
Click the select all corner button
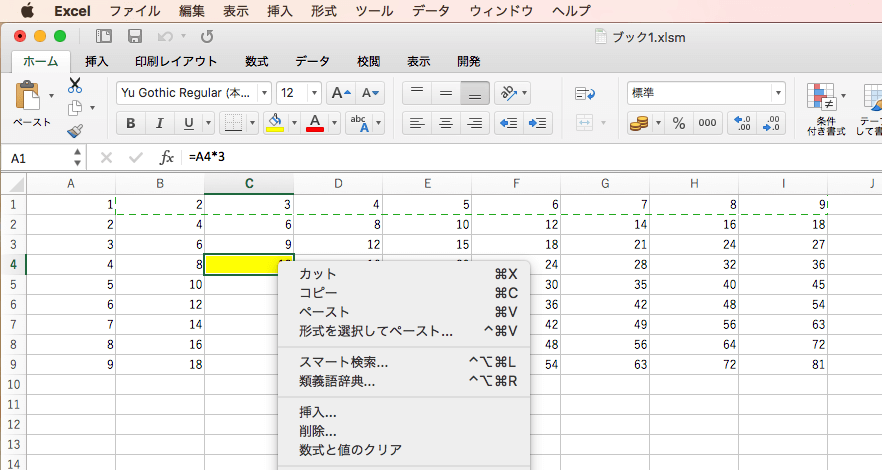click(14, 184)
